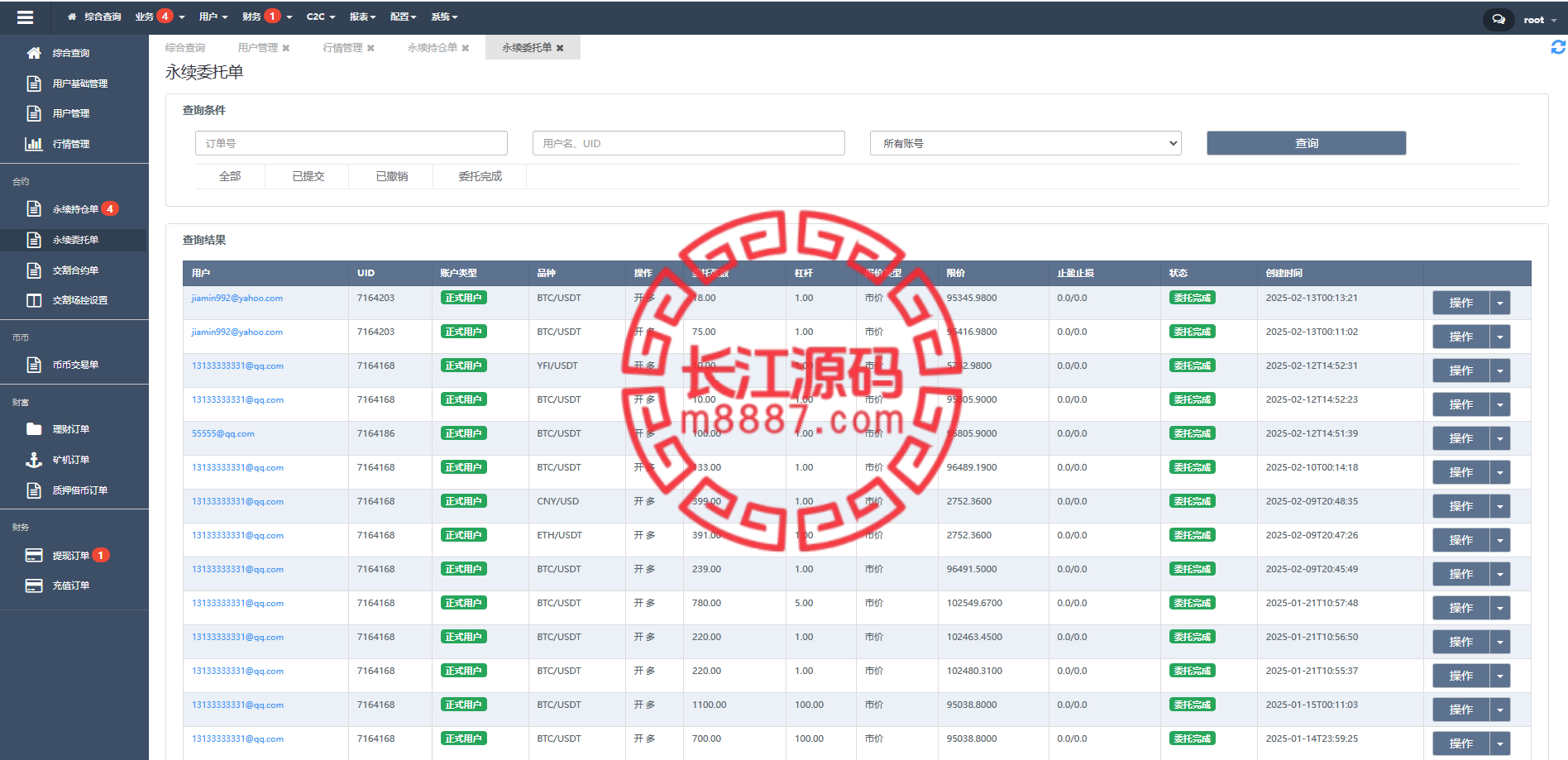Click the anchor icon for 矿机订单
This screenshot has height=760, width=1568.
[x=34, y=460]
